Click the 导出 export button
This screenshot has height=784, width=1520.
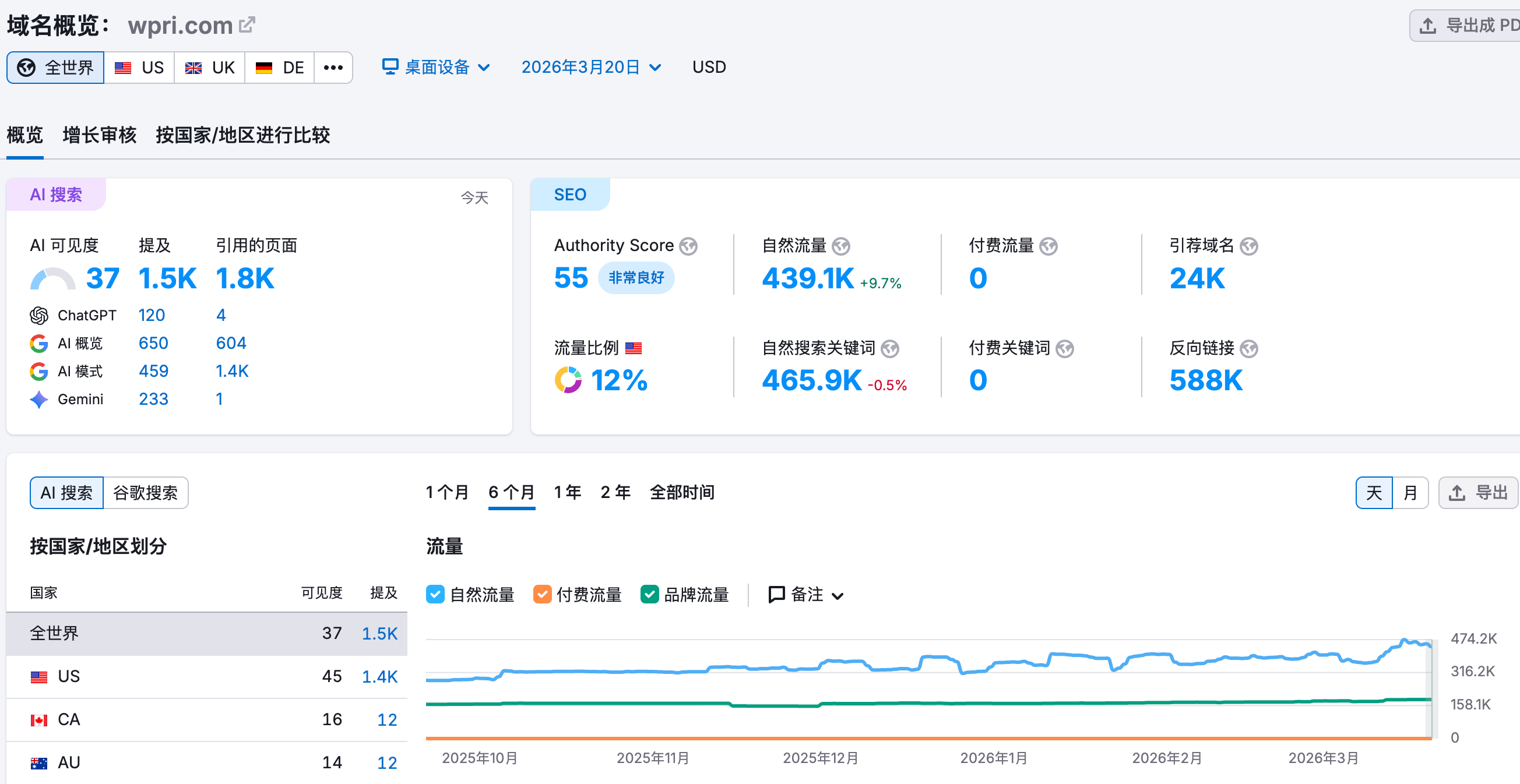click(x=1478, y=493)
